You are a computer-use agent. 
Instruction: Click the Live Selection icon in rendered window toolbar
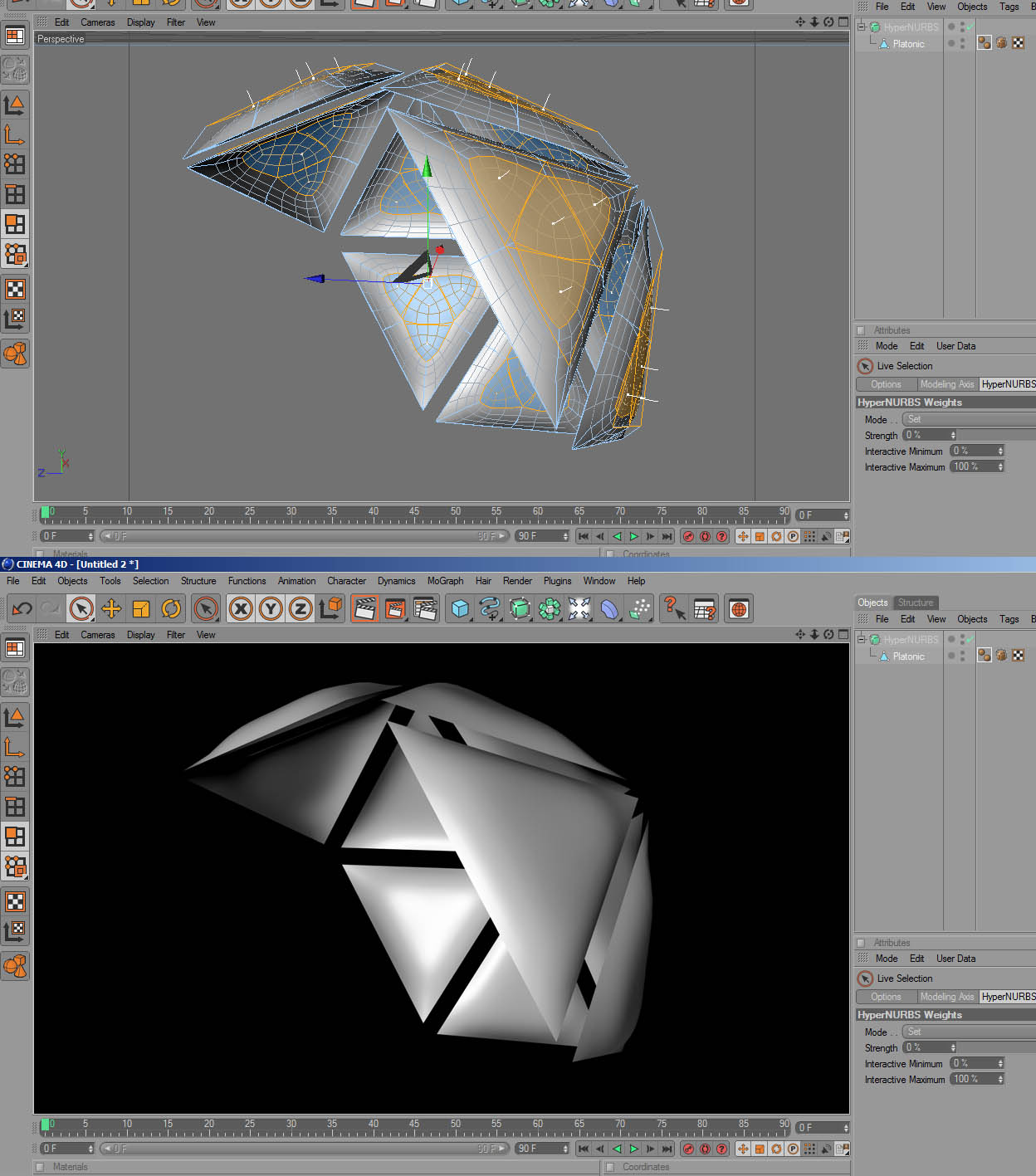[x=81, y=609]
